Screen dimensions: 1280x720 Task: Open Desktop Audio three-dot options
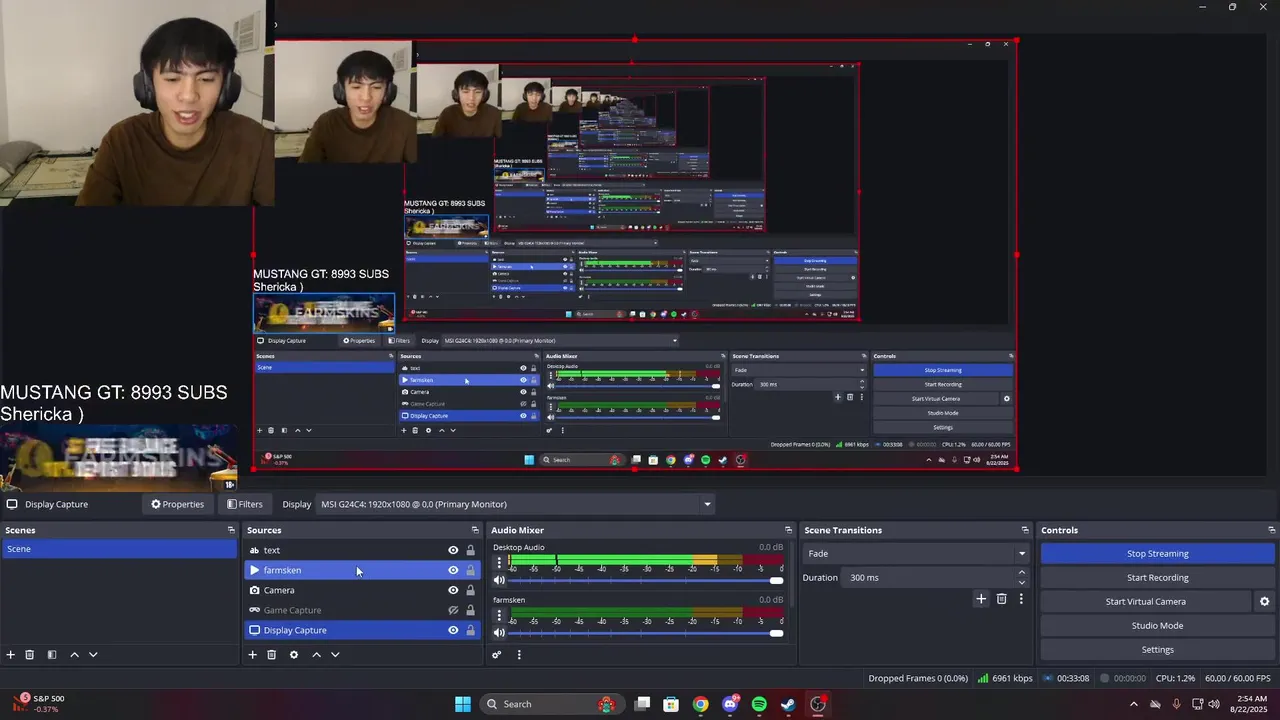(499, 563)
